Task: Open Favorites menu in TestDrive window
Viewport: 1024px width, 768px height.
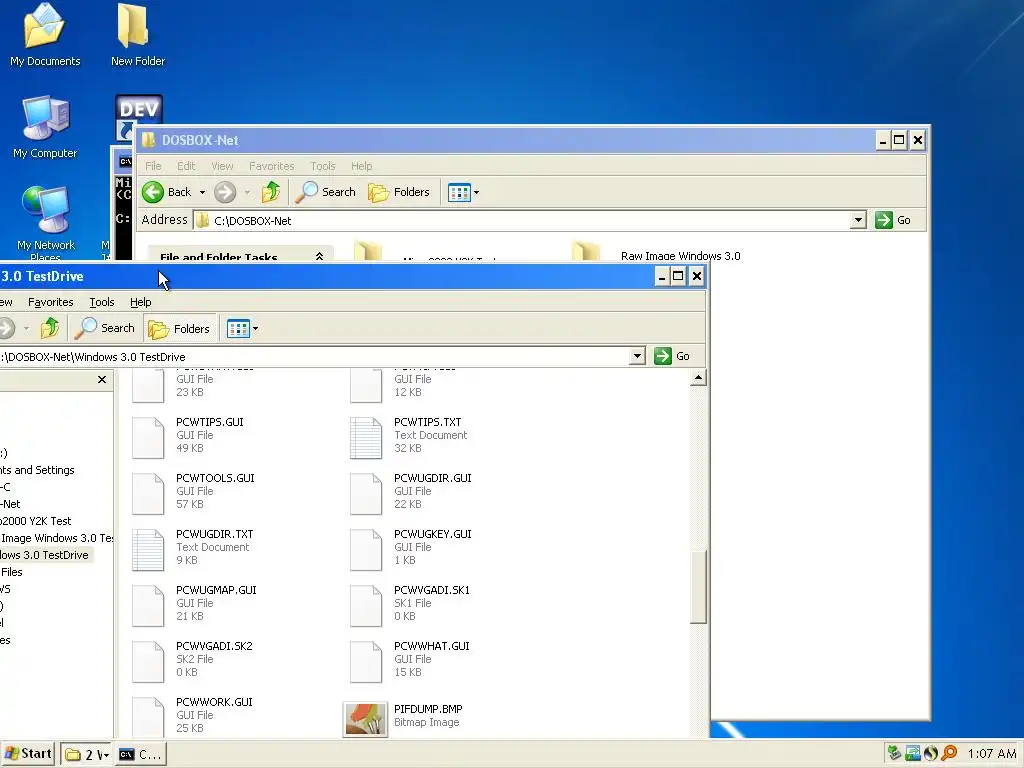Action: [x=50, y=302]
